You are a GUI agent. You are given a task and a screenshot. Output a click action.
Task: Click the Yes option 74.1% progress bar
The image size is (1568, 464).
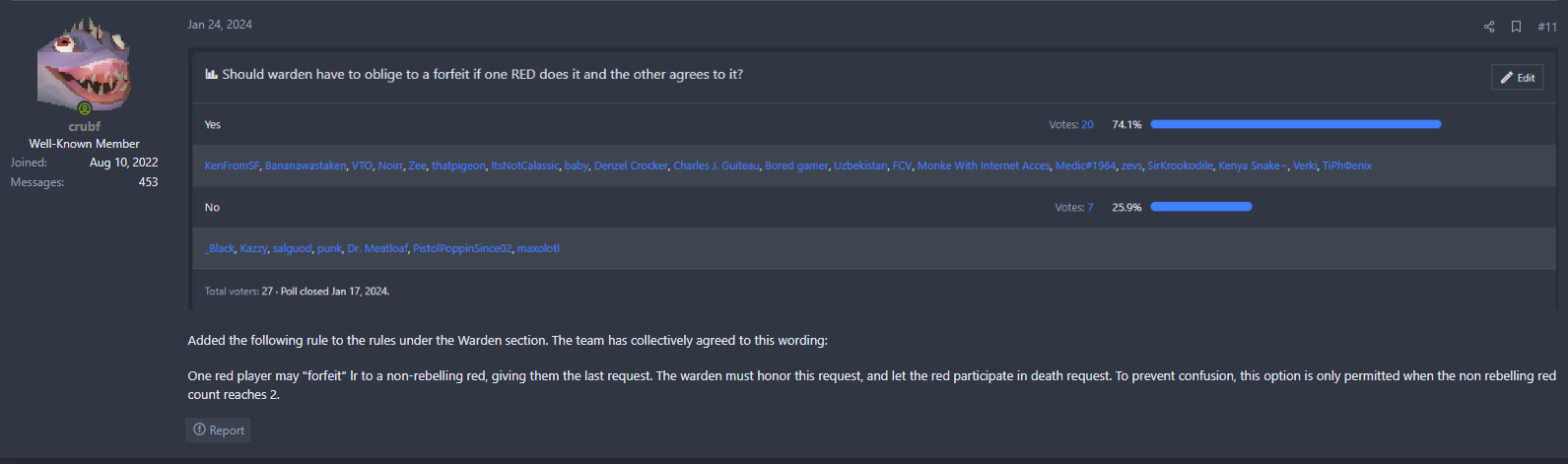(1295, 124)
